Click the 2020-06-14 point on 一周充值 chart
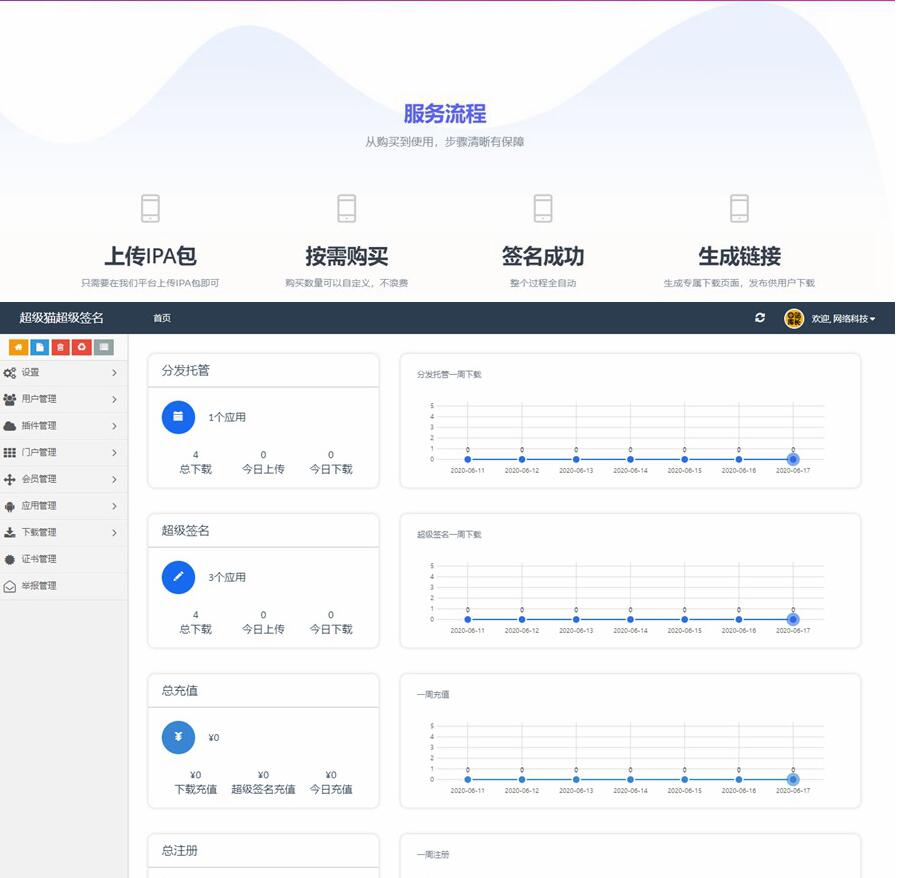 [x=630, y=780]
